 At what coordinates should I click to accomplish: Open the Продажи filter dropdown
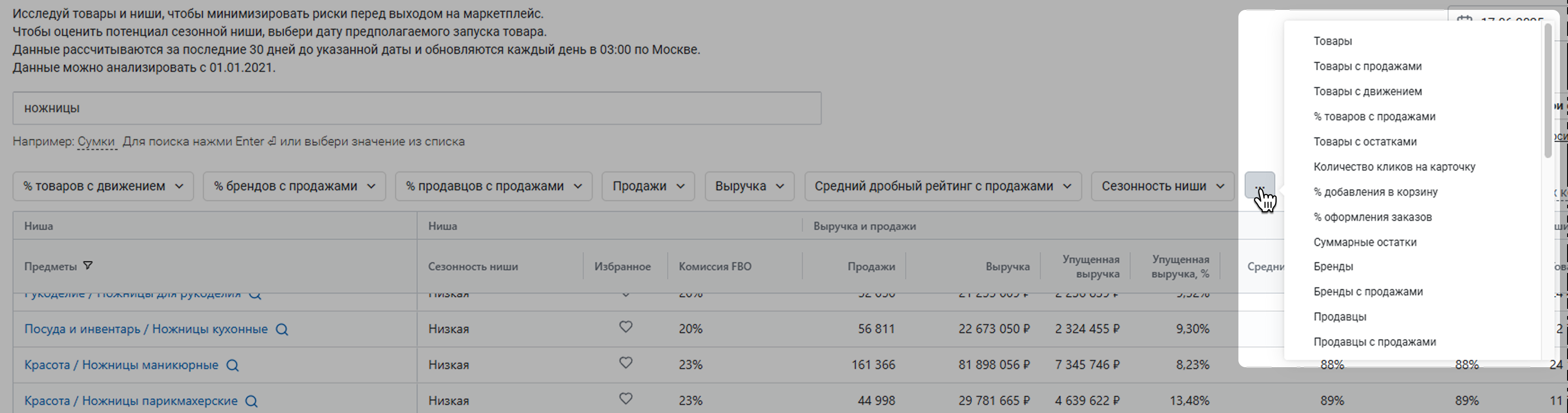pos(649,186)
